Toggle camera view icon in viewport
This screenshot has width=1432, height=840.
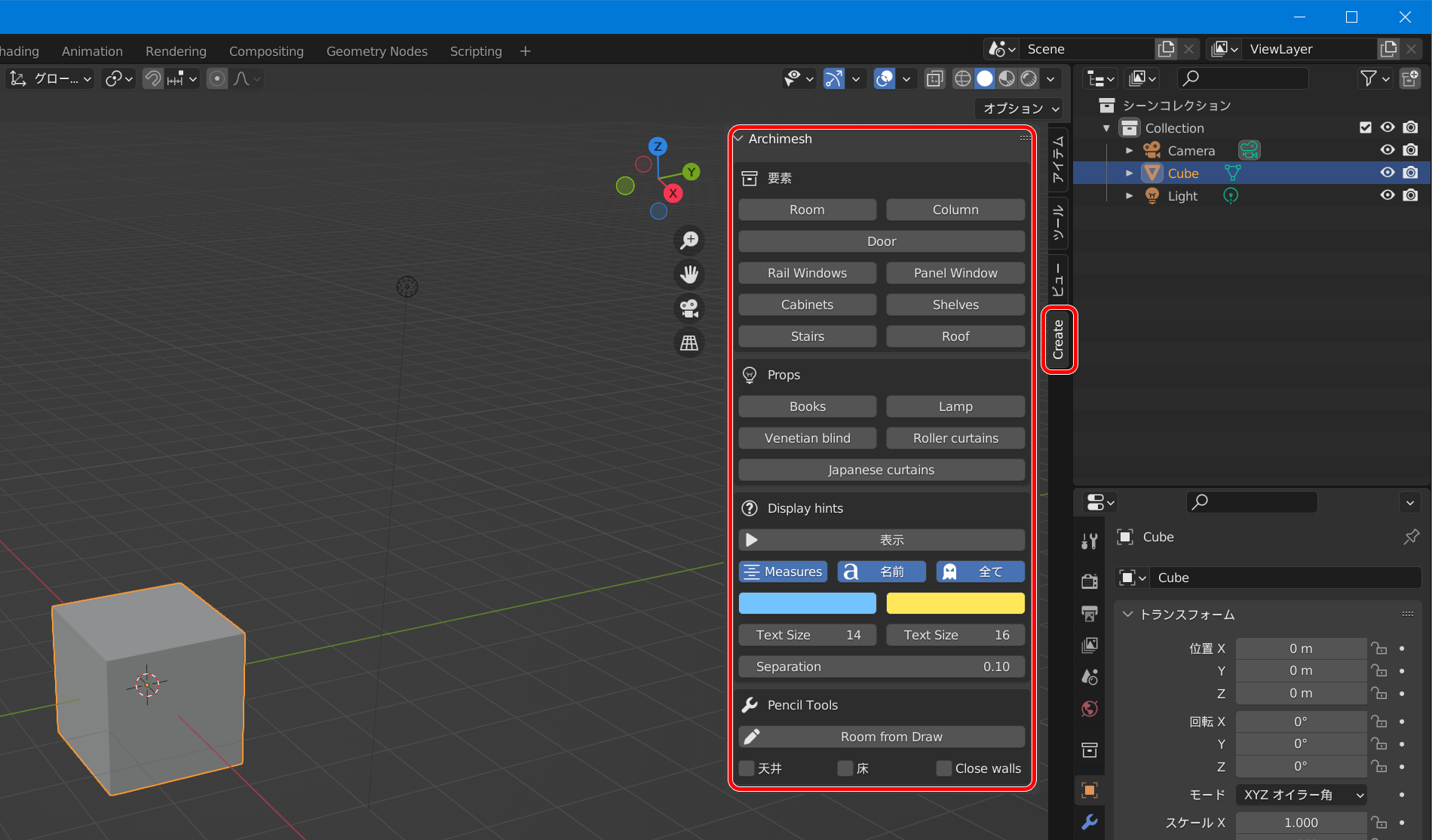point(689,308)
